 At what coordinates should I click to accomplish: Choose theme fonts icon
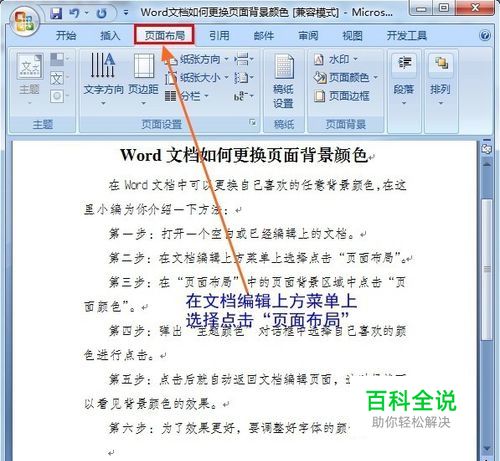click(x=59, y=78)
